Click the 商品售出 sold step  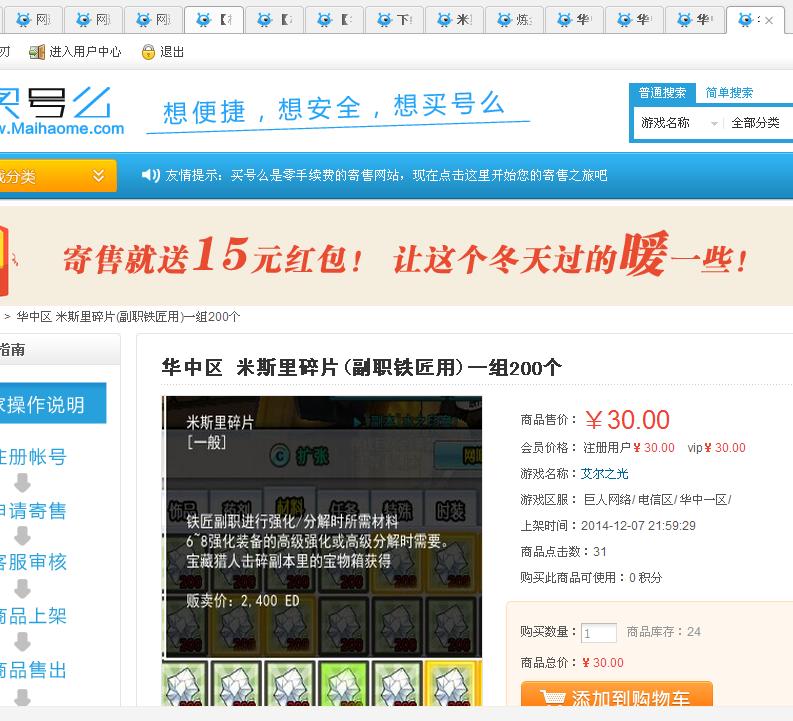33,670
